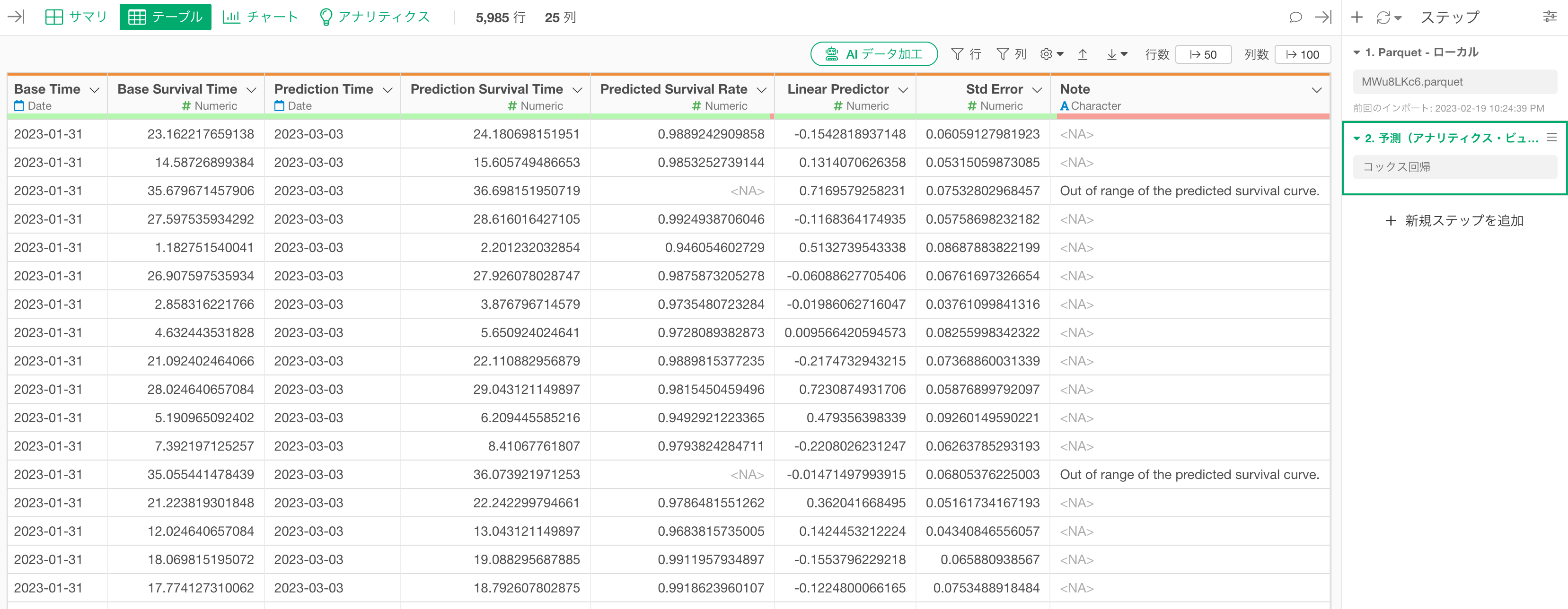The width and height of the screenshot is (1568, 609).
Task: Click the 5,985 行 row count label
Action: point(500,17)
